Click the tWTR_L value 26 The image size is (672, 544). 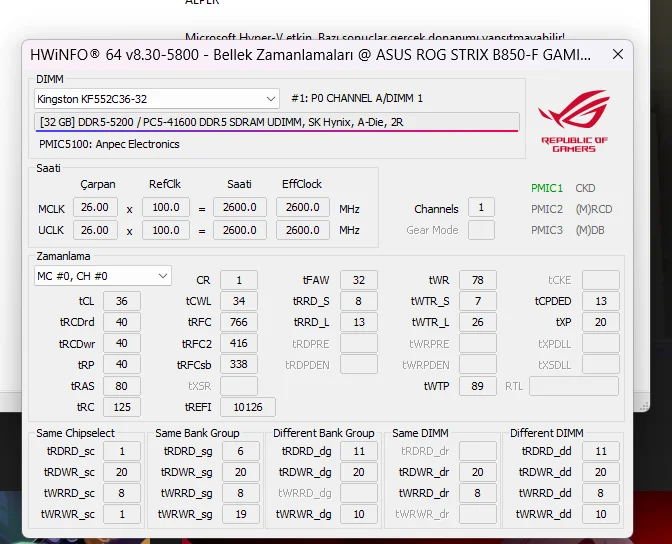click(x=478, y=322)
